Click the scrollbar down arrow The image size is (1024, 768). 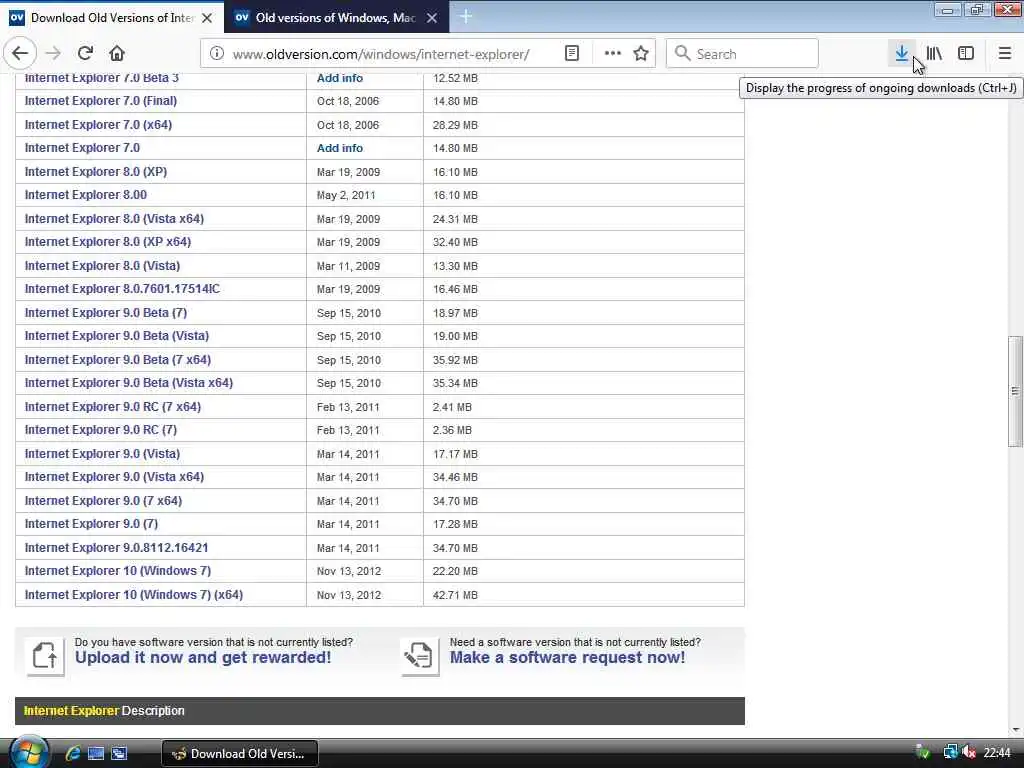pyautogui.click(x=1016, y=730)
